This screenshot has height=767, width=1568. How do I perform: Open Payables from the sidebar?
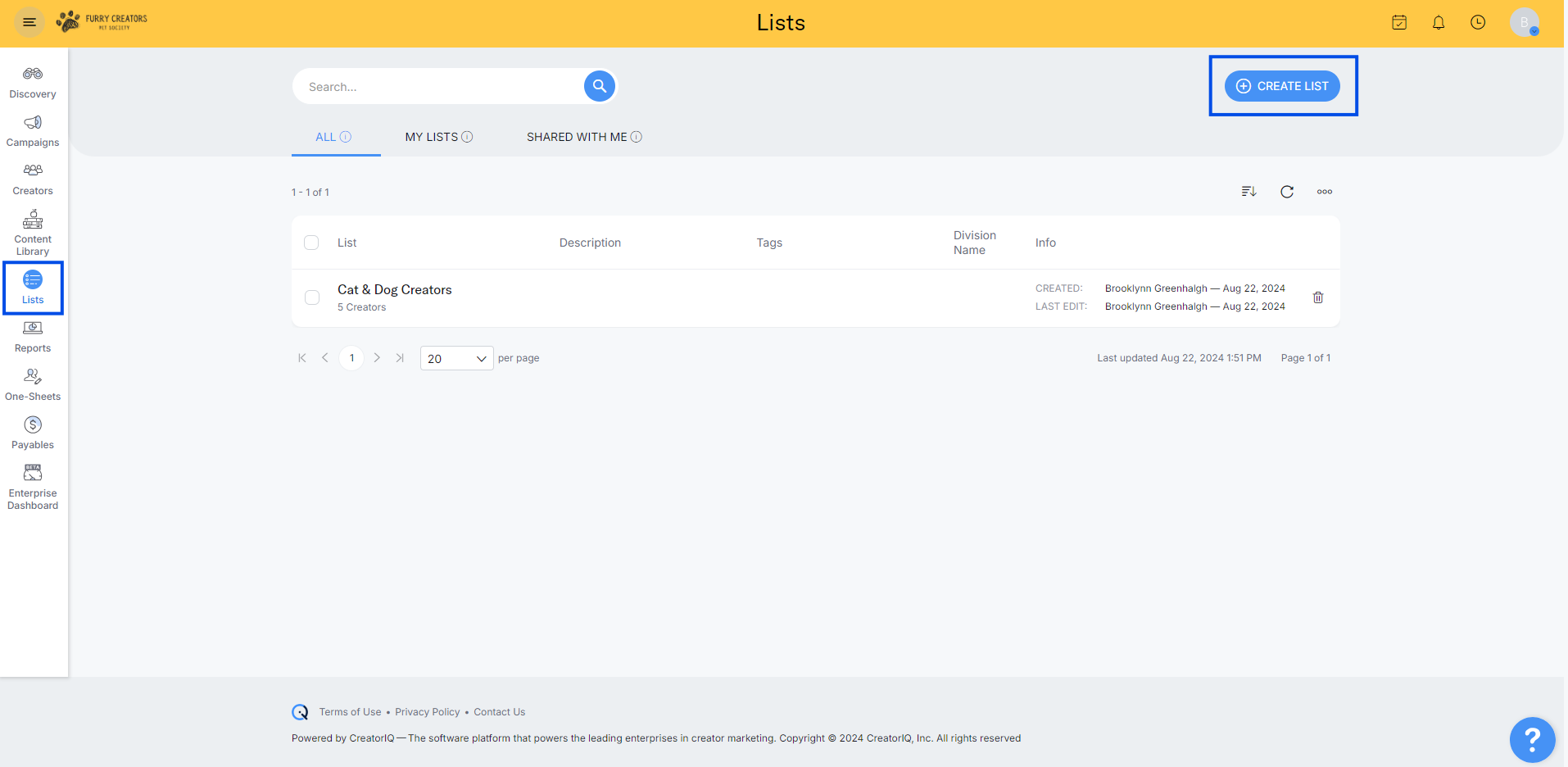(33, 433)
